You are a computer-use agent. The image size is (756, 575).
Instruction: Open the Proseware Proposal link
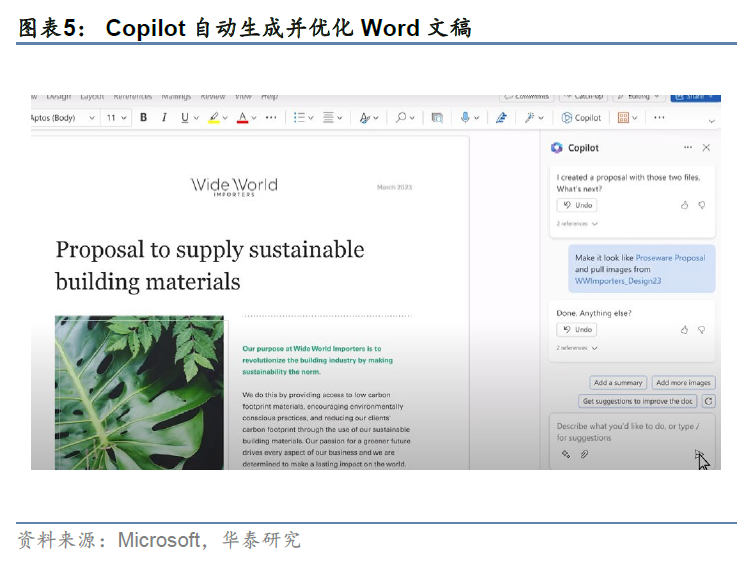point(670,258)
